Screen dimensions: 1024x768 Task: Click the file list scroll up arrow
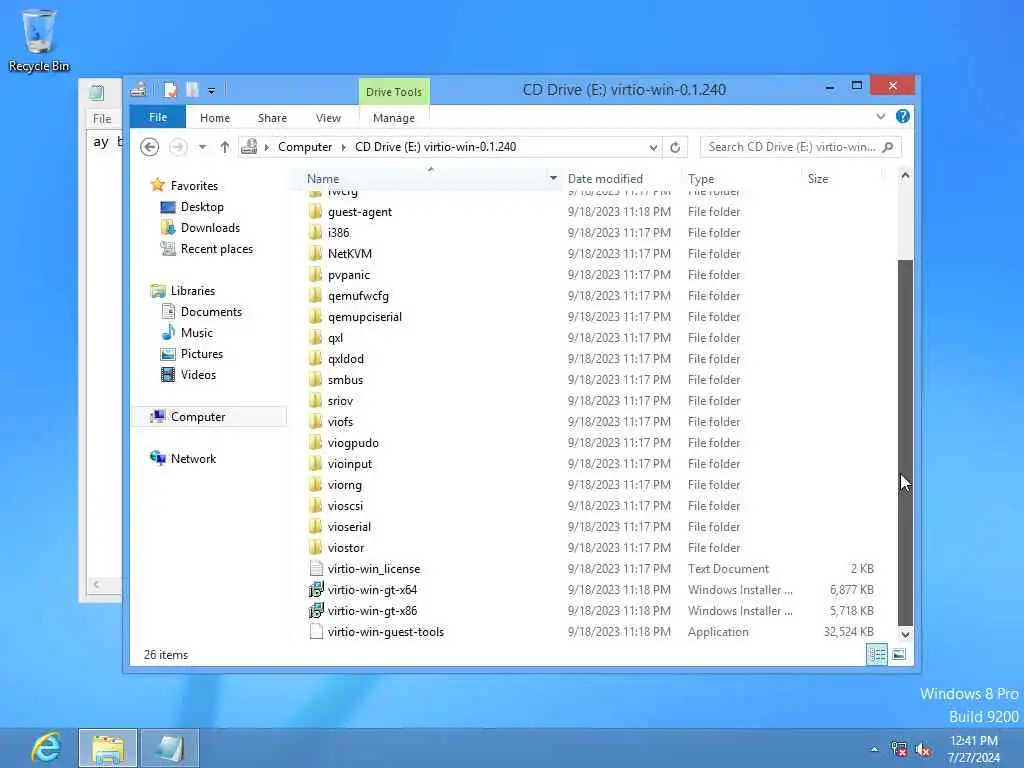tap(905, 175)
